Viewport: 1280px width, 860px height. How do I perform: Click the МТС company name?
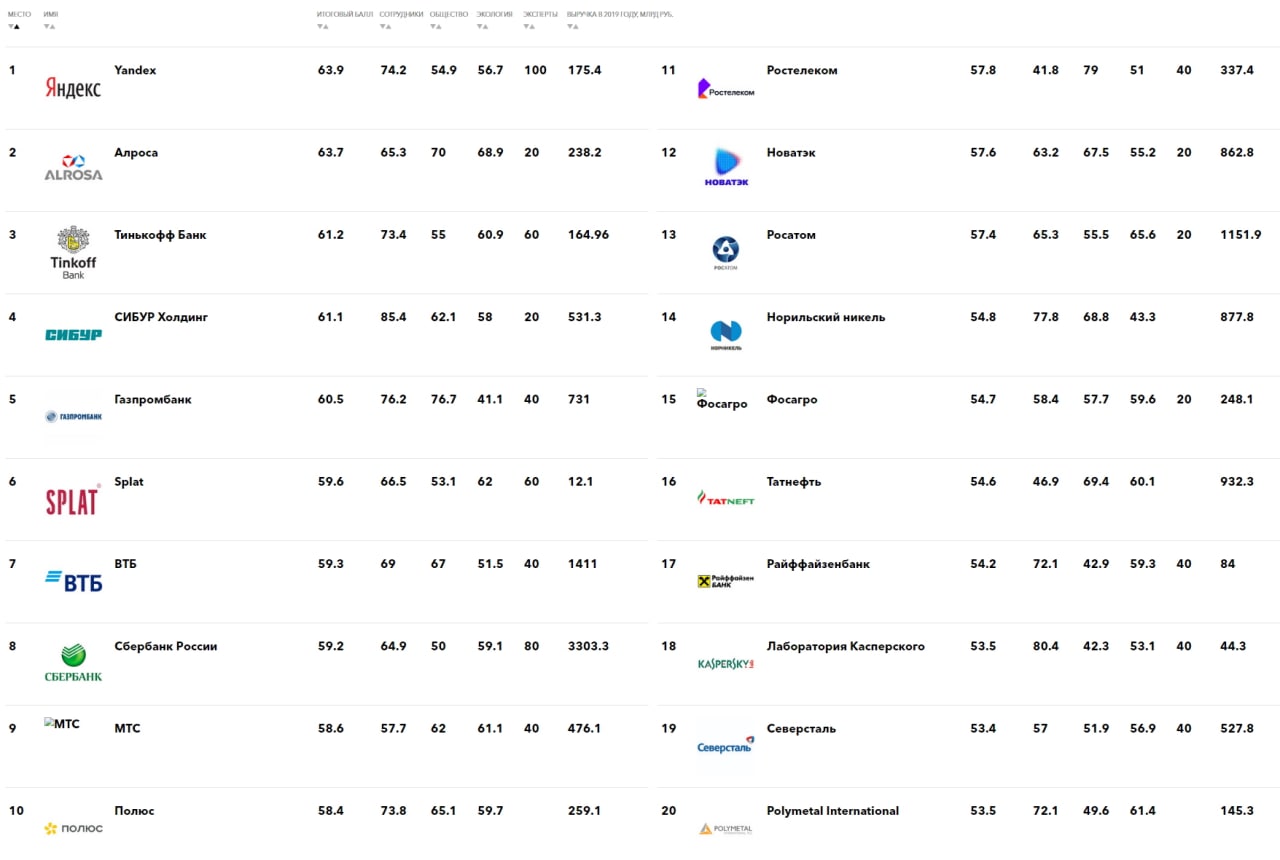127,728
